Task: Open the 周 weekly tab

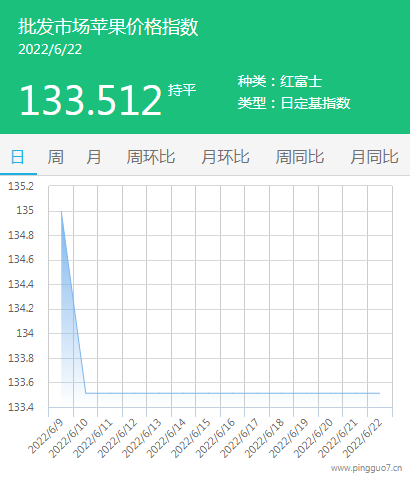Action: click(55, 157)
